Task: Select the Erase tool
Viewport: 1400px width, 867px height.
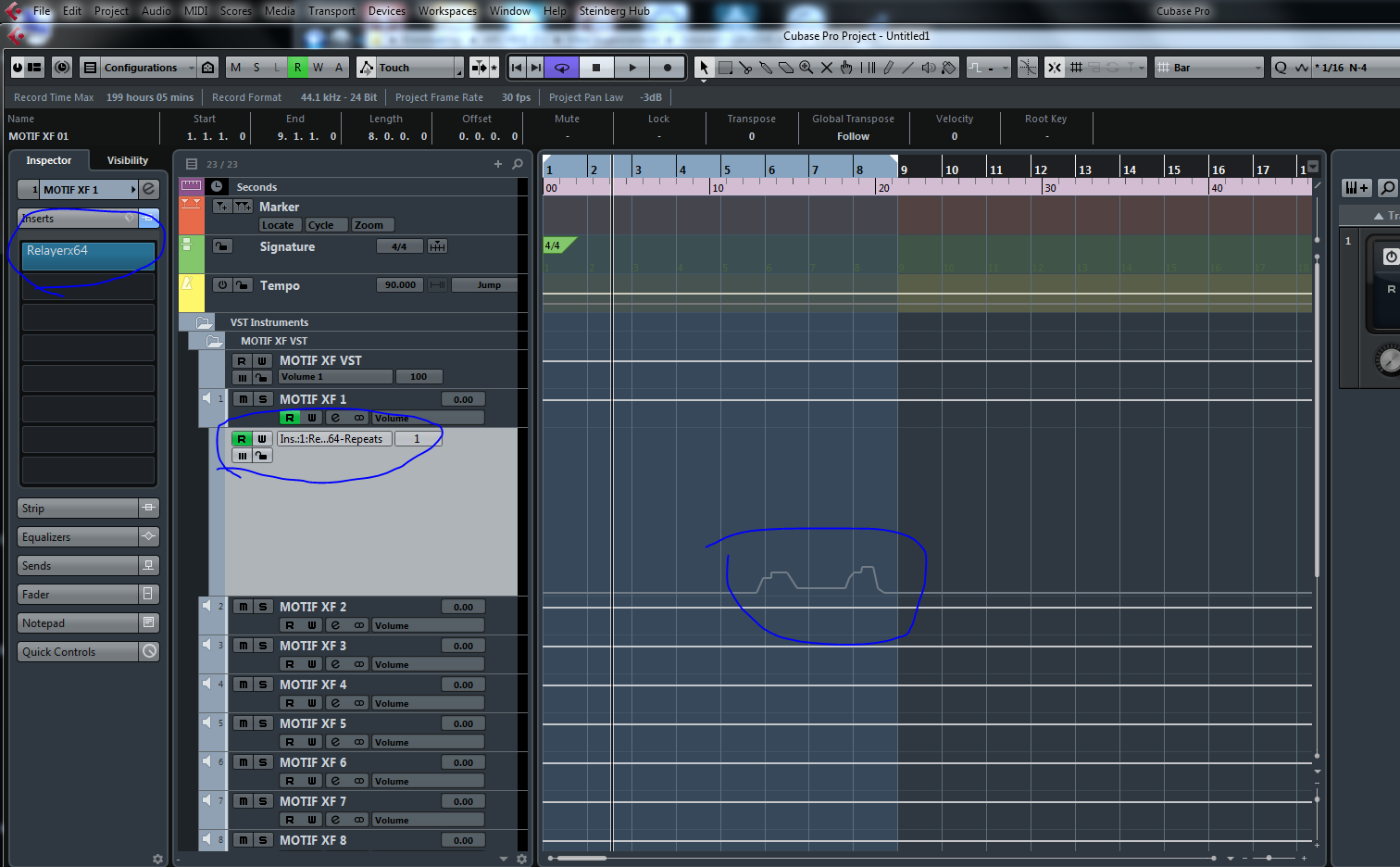Action: [x=786, y=68]
